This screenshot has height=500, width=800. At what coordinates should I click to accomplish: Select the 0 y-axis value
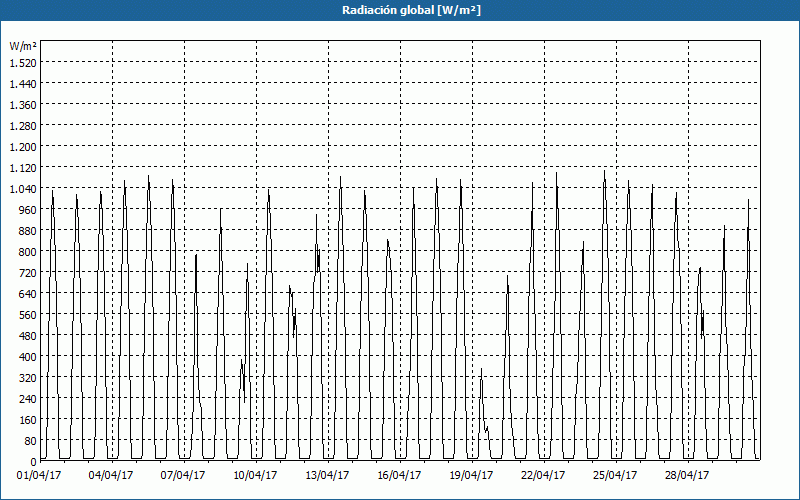coord(34,462)
